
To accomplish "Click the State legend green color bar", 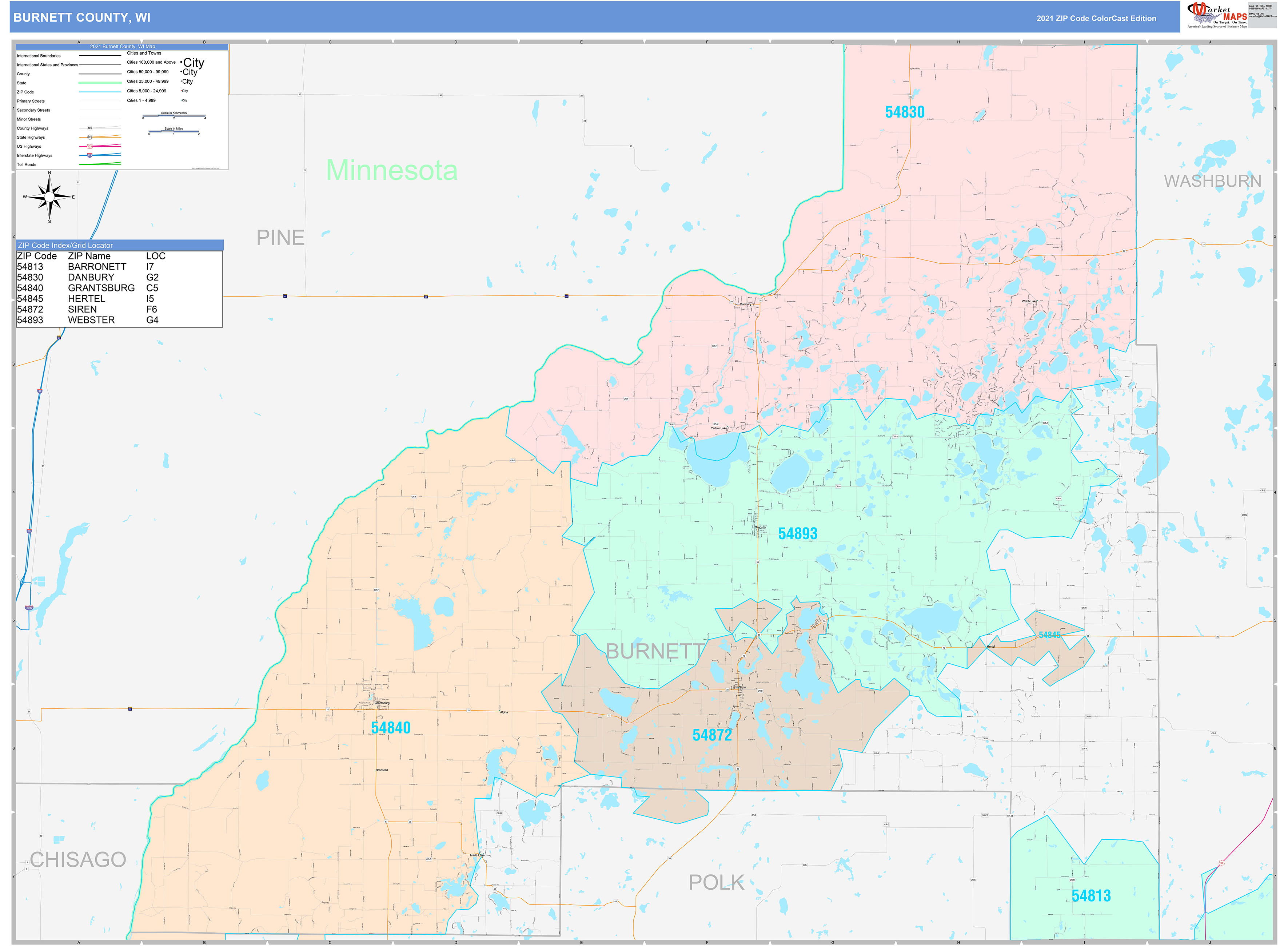I will [x=100, y=83].
